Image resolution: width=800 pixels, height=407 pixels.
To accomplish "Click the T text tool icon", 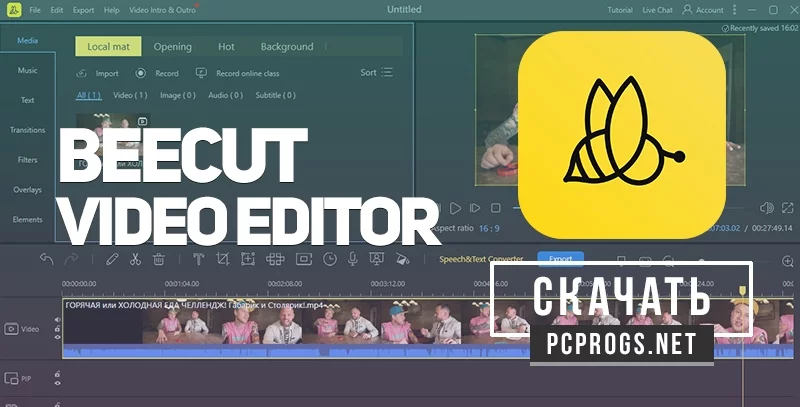I will (x=198, y=259).
